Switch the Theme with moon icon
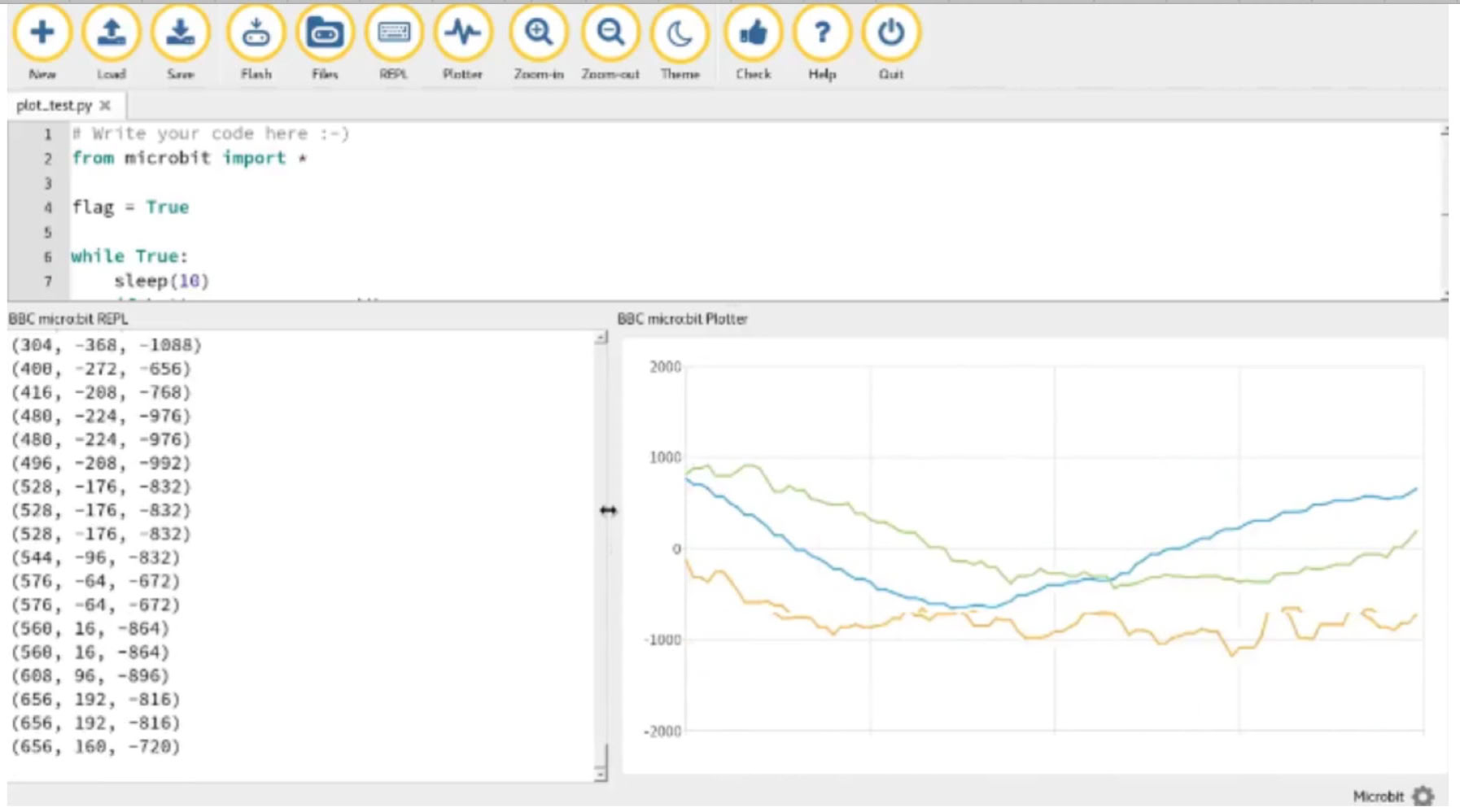 [680, 34]
